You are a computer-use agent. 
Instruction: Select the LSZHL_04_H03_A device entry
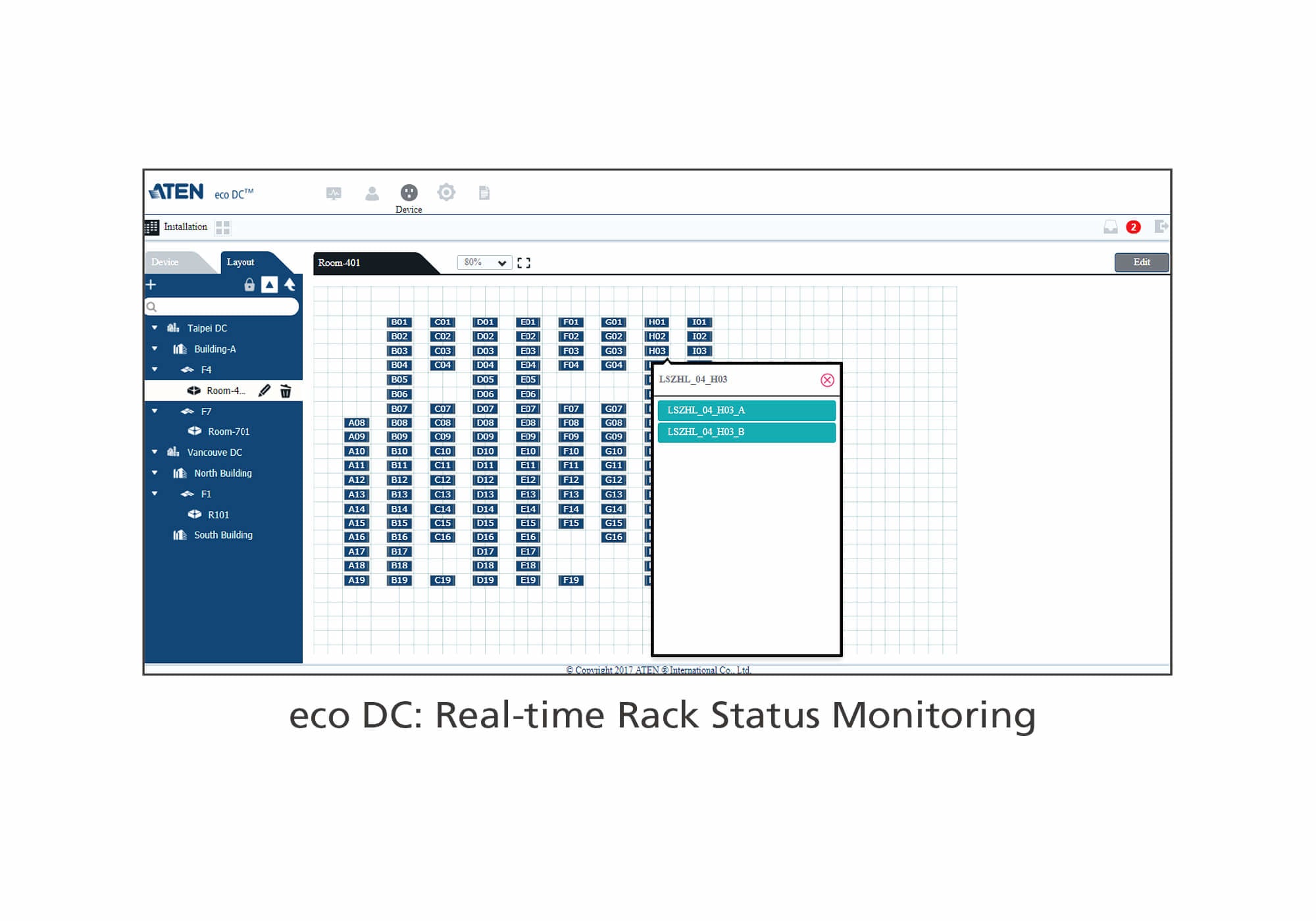click(747, 410)
